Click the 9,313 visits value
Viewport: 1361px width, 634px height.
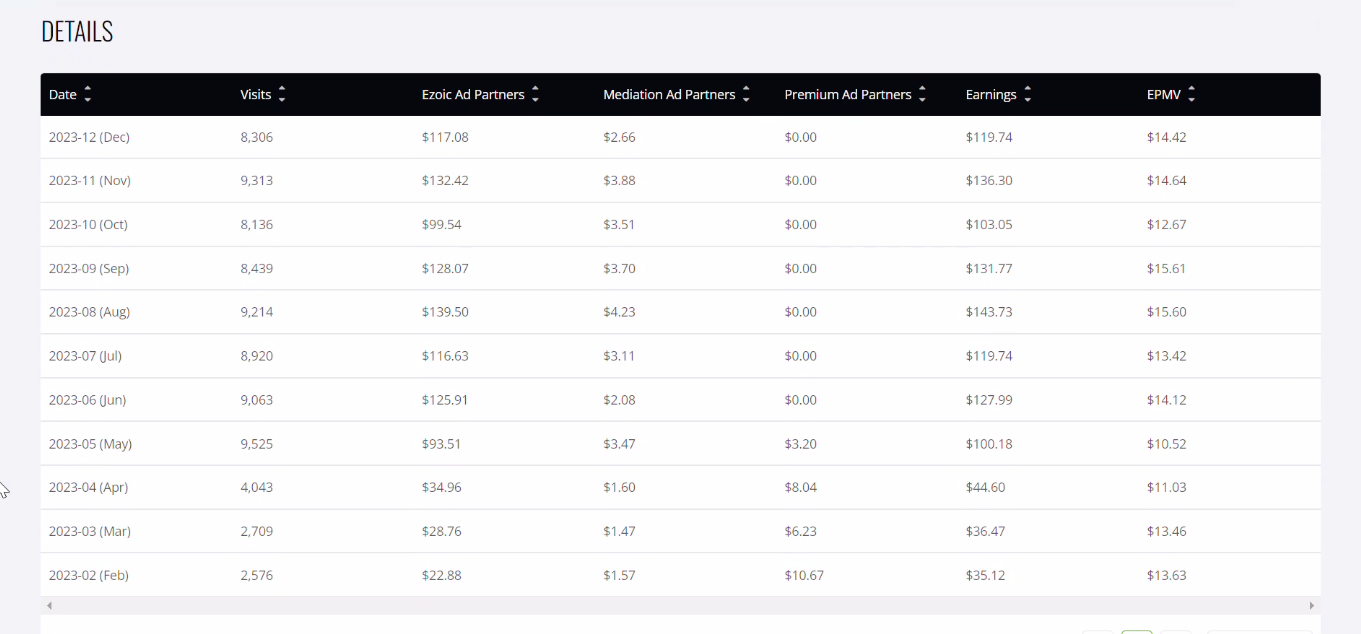[x=257, y=181]
